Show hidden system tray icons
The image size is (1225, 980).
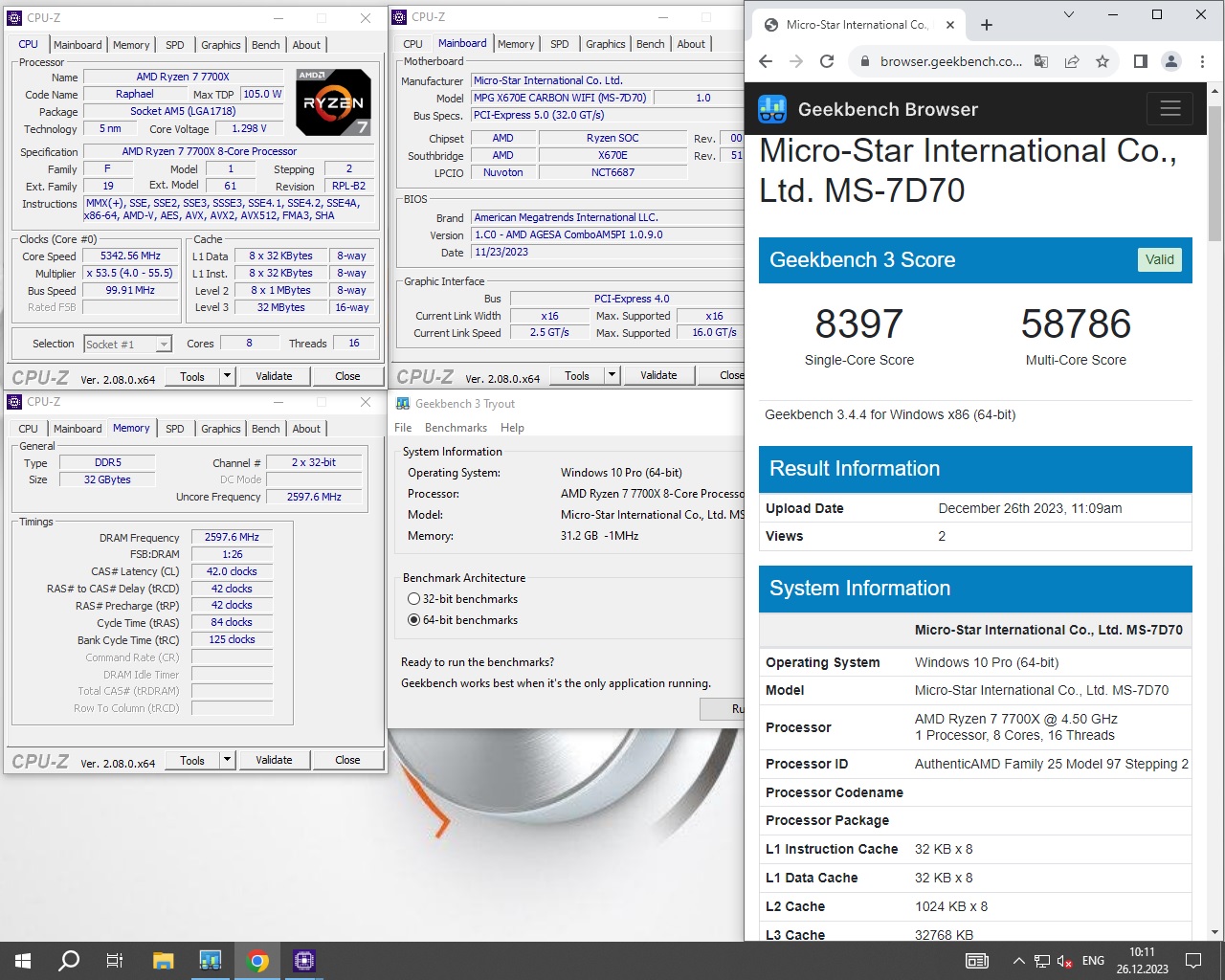tap(1018, 961)
